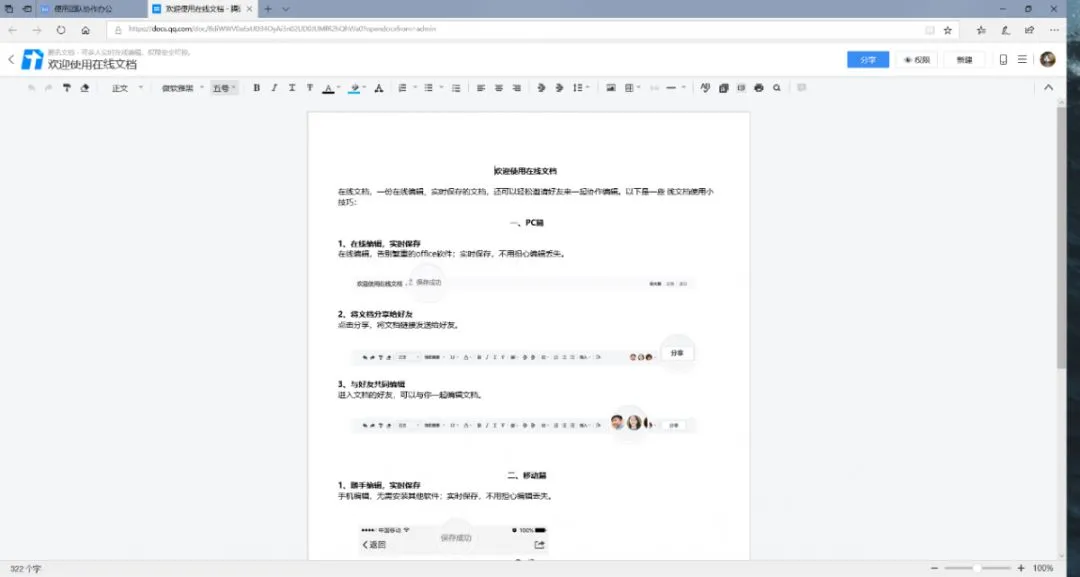Open the browser tab list chevron
Screen dimensions: 1080x577
[x=286, y=9]
